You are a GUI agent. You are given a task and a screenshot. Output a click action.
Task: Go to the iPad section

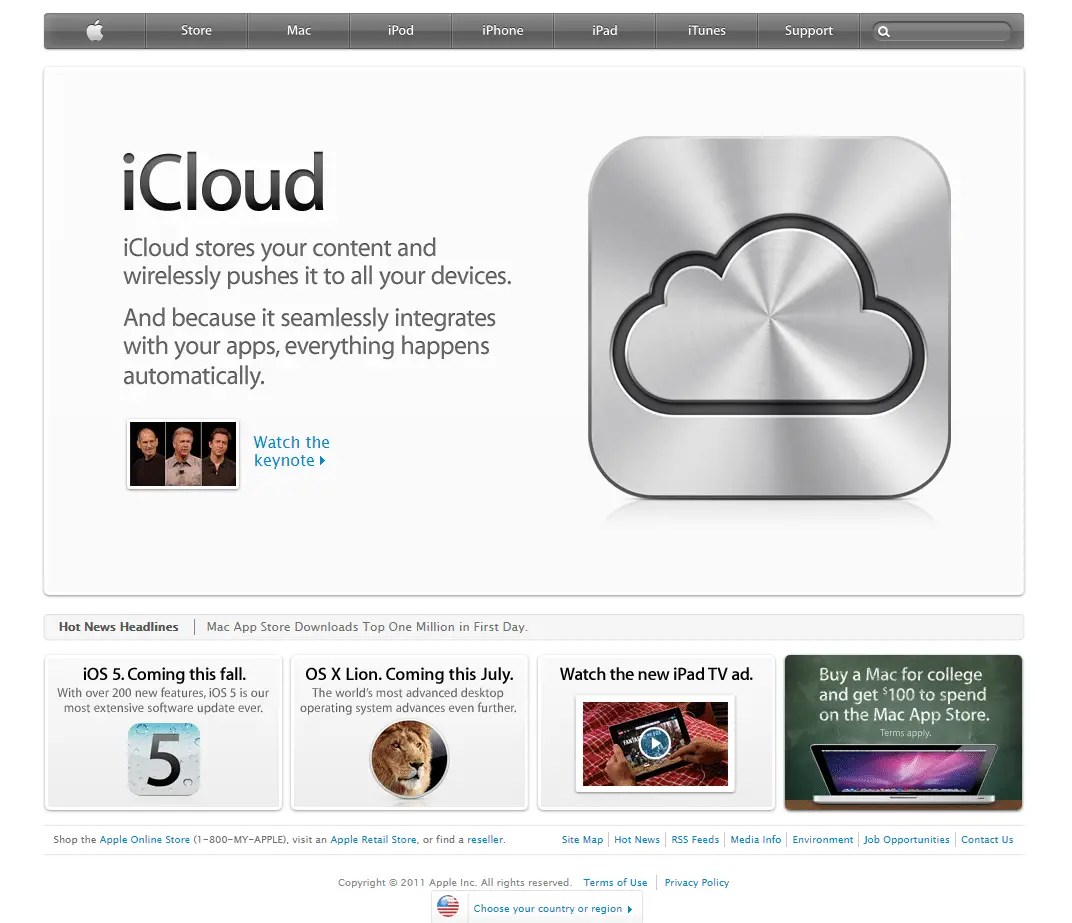click(604, 31)
